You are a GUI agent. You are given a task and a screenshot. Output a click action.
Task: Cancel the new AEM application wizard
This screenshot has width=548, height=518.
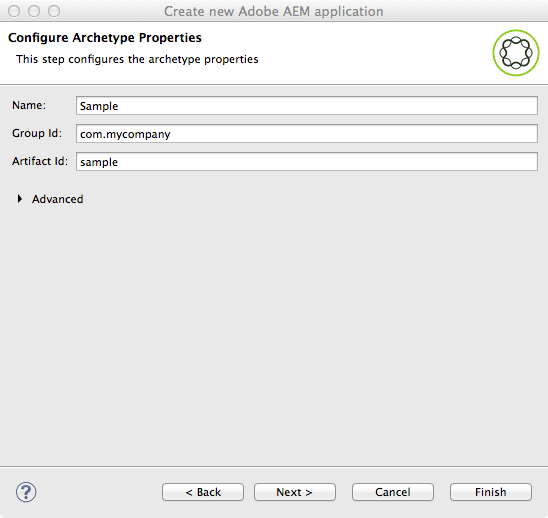point(393,492)
